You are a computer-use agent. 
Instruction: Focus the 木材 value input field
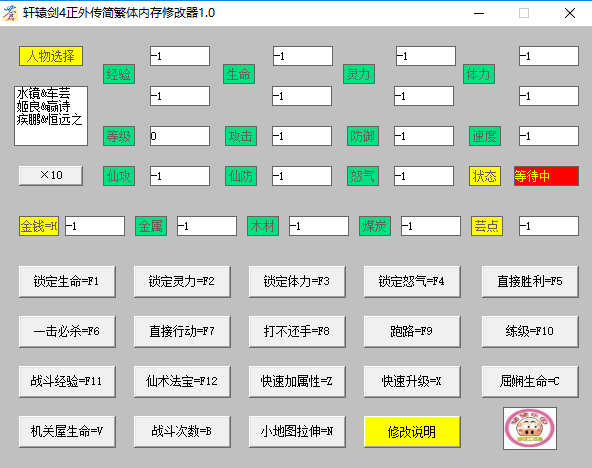pos(319,226)
